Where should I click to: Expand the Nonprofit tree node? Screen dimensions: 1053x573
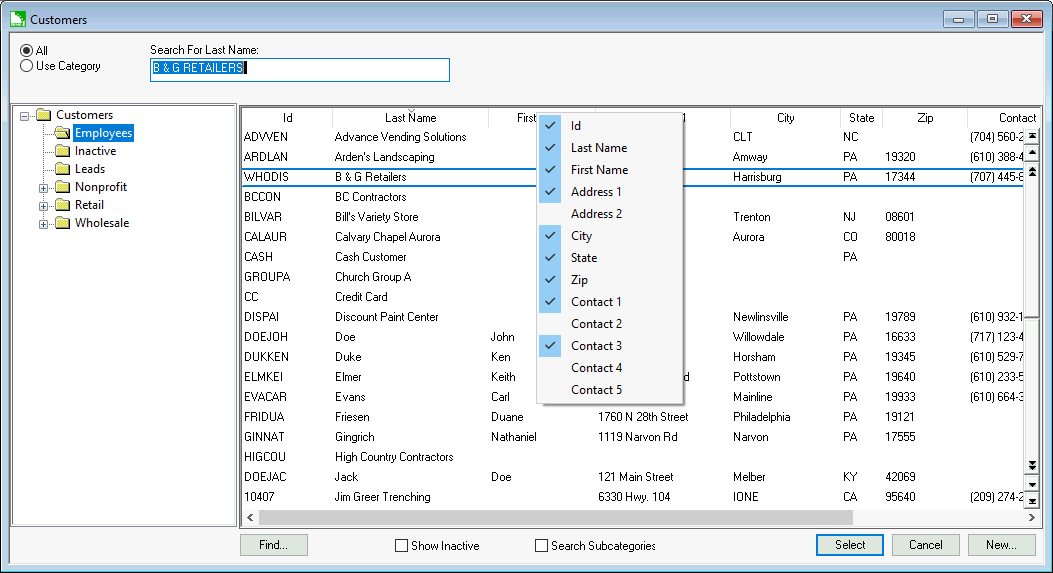[x=43, y=188]
